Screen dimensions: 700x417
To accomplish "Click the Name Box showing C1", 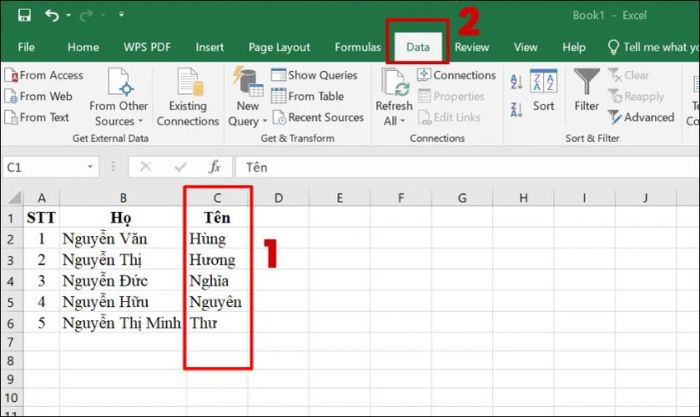I will click(44, 167).
